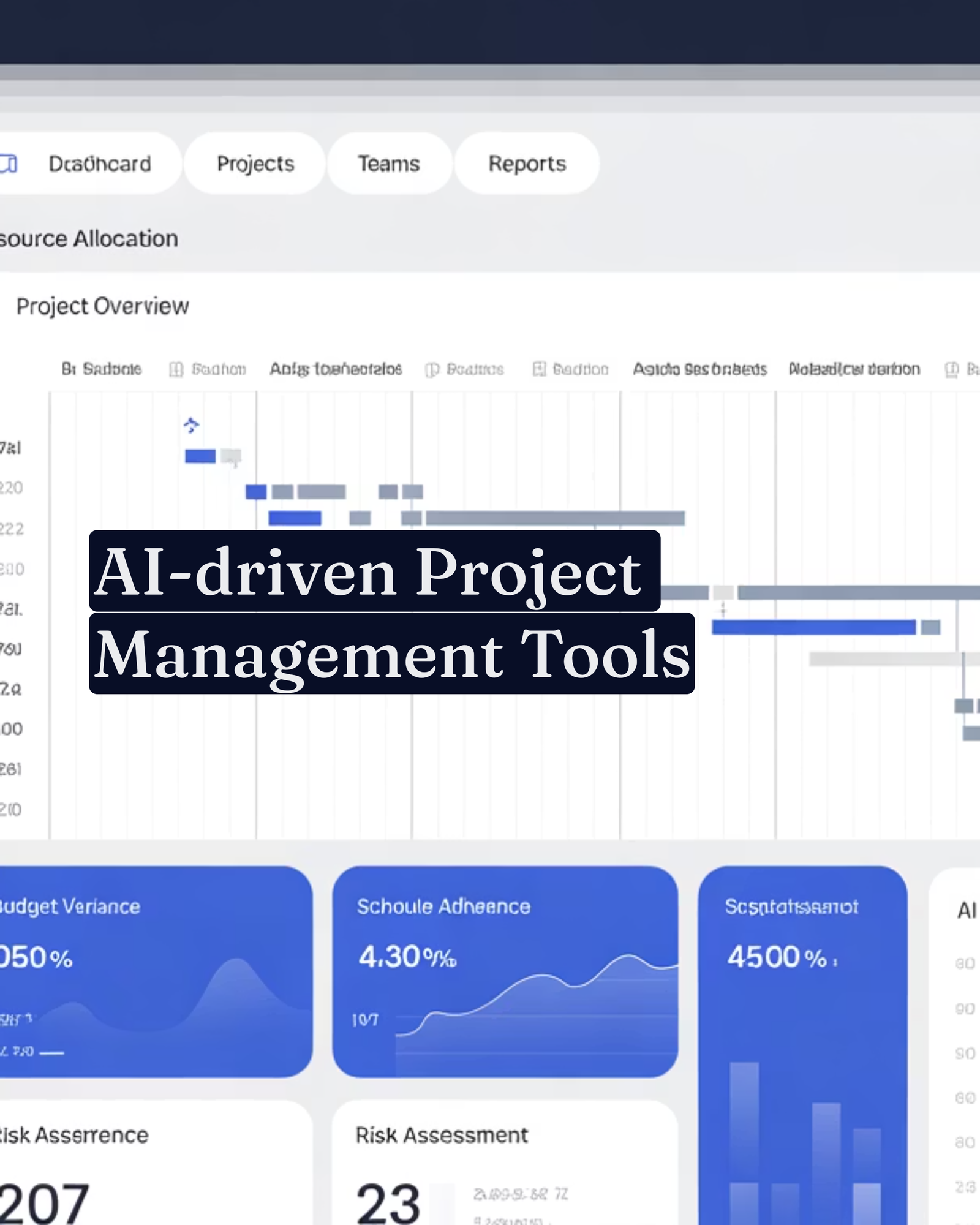The width and height of the screenshot is (980, 1225).
Task: Click the grid icon beside the second column header
Action: click(x=176, y=369)
